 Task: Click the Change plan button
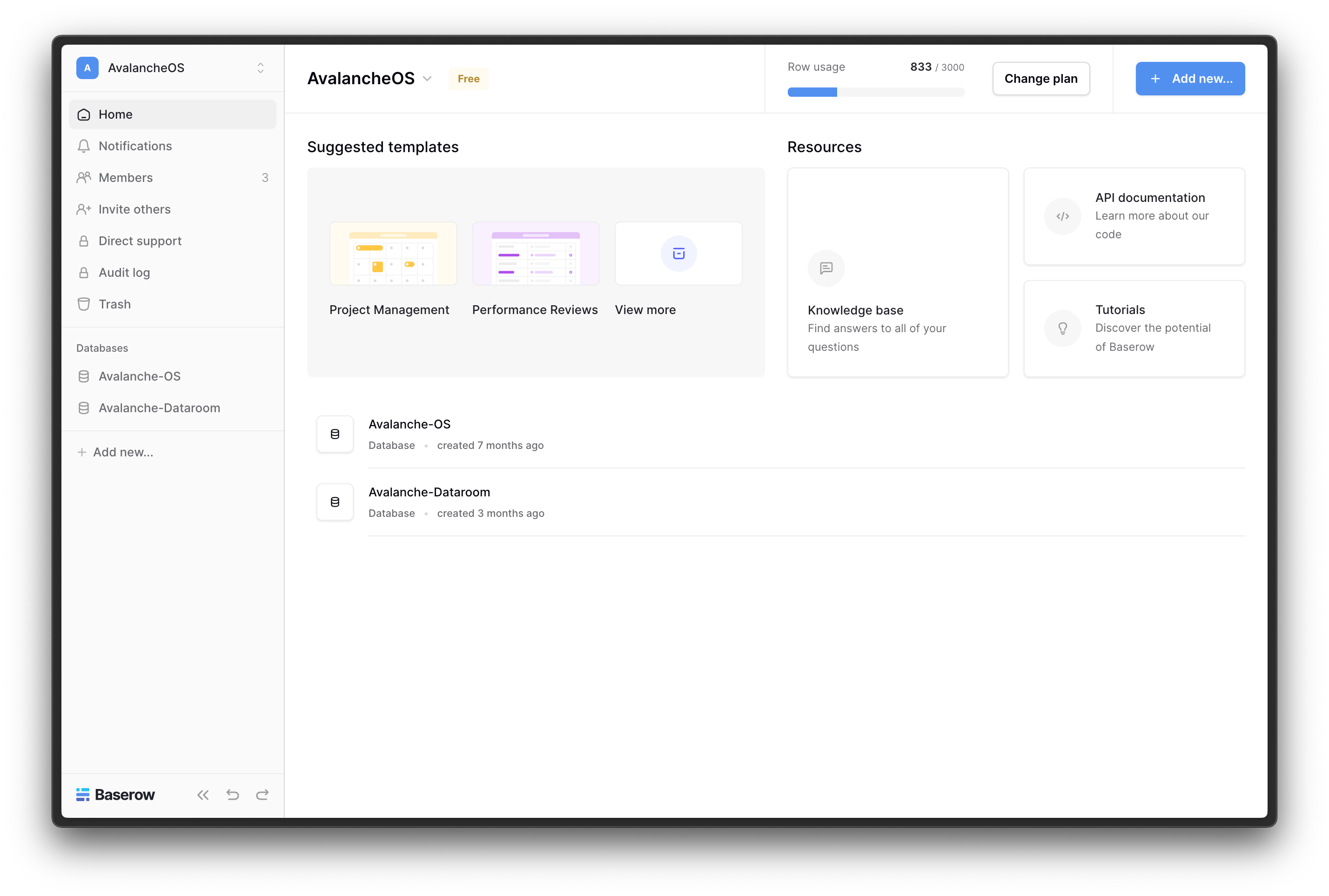1040,79
